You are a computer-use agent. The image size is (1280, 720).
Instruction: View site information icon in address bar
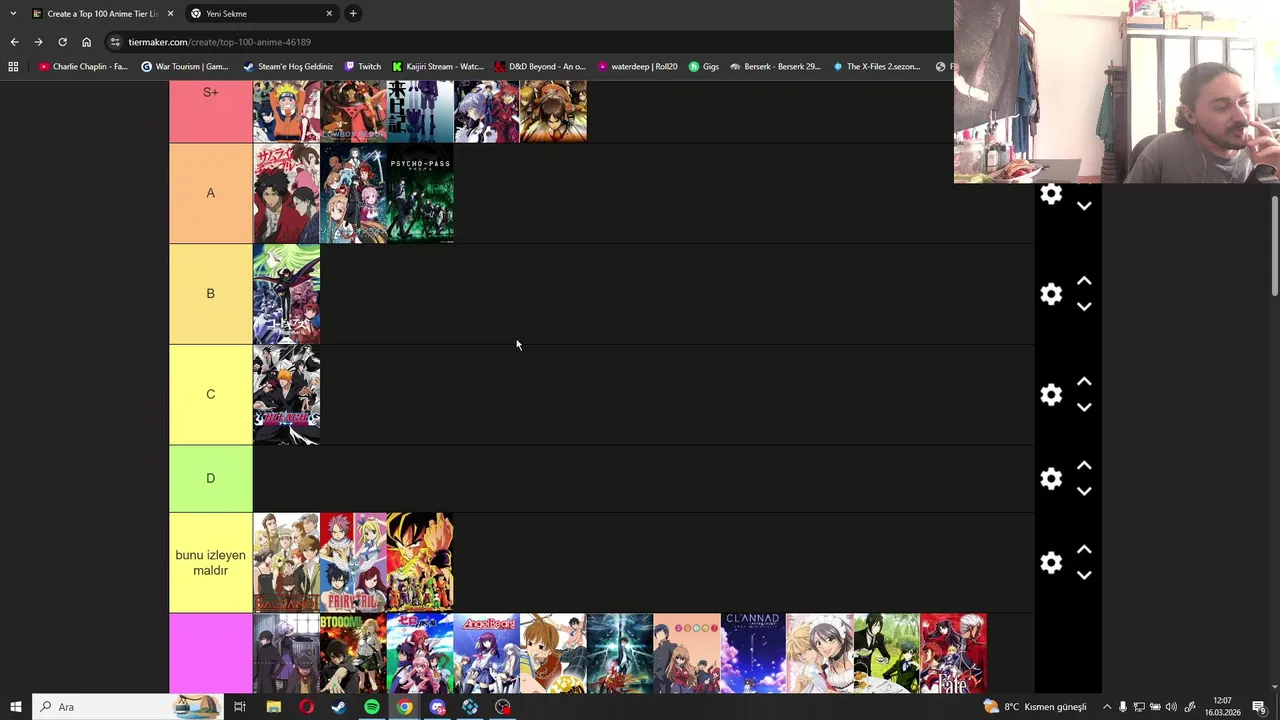(x=115, y=42)
